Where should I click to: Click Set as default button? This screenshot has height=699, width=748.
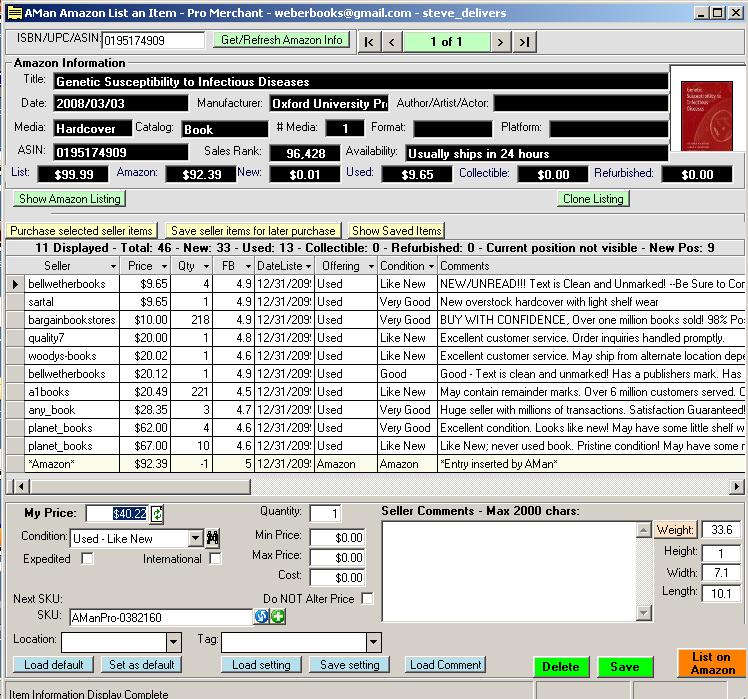tap(141, 665)
